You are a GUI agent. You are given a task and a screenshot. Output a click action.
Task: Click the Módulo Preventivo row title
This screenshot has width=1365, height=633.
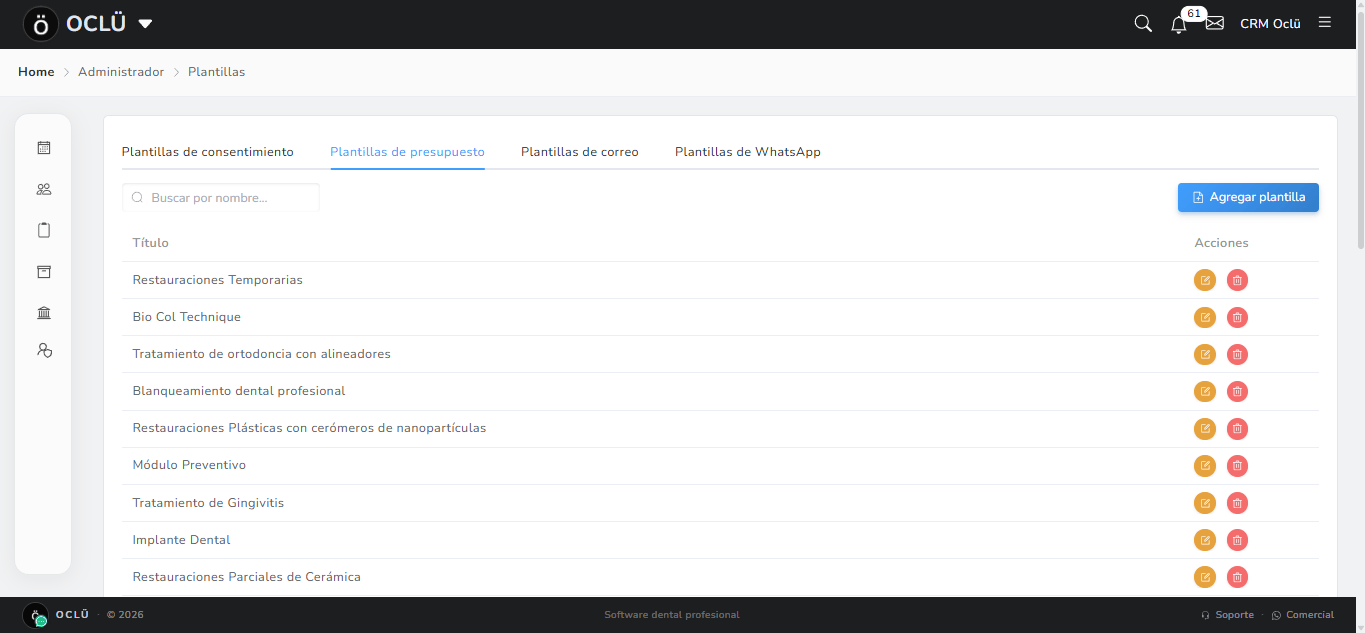189,465
